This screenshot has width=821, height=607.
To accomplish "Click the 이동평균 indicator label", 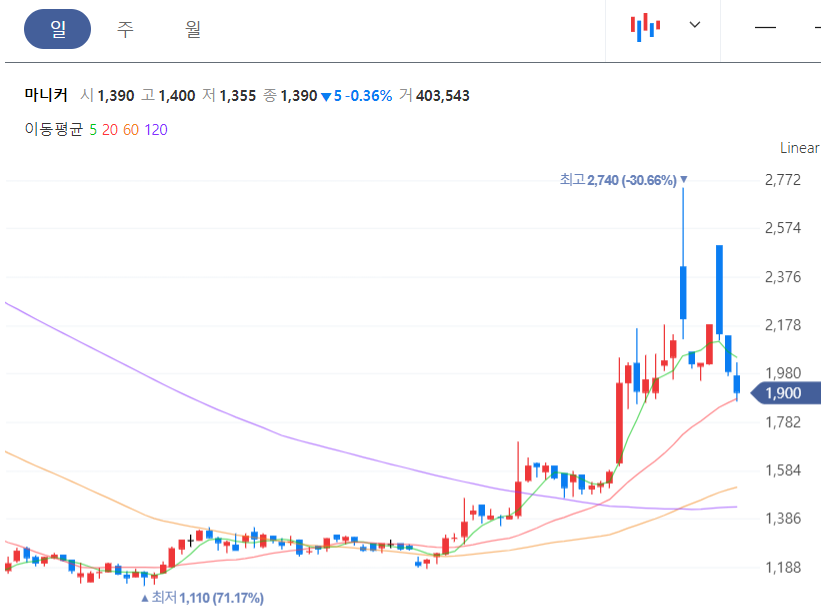I will point(54,129).
